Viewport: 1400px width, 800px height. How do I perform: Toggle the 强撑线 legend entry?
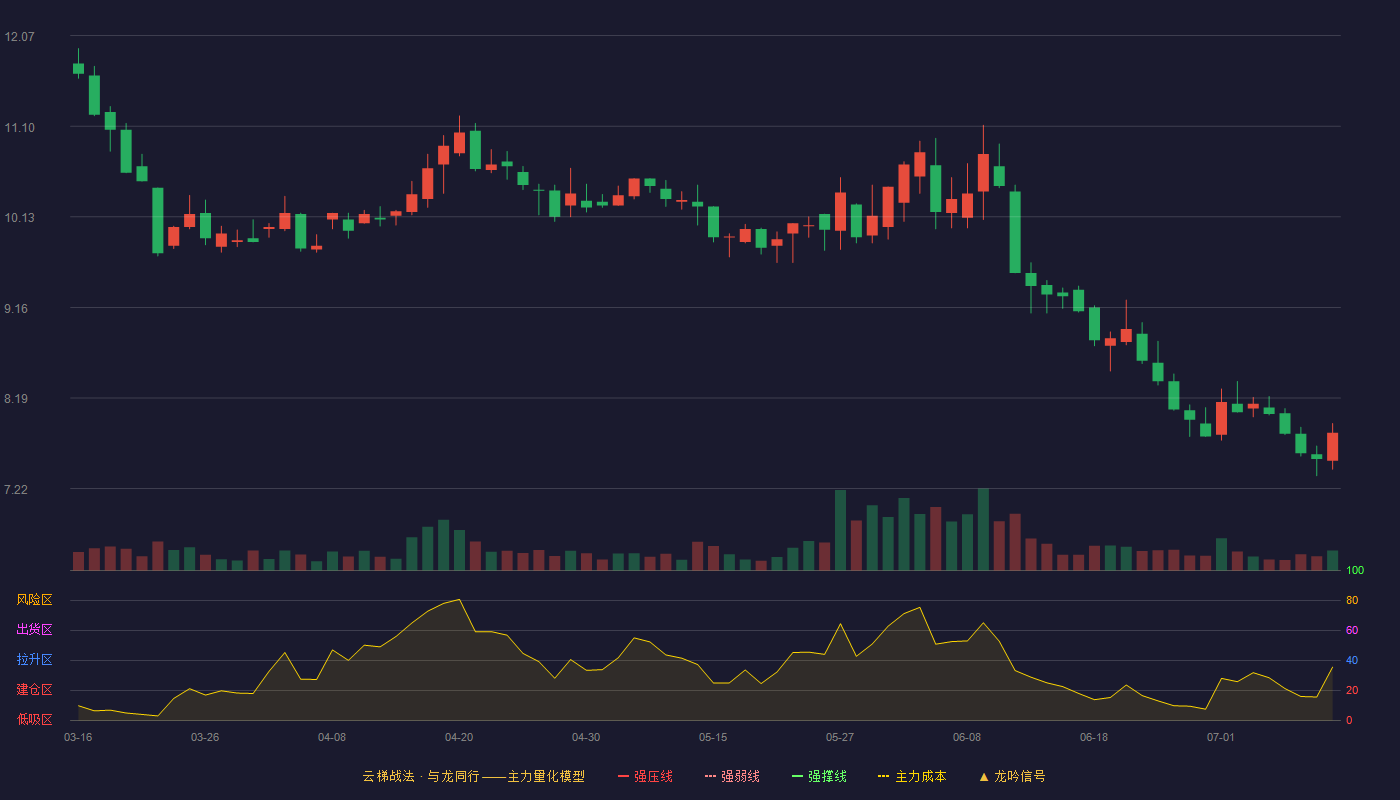point(819,776)
